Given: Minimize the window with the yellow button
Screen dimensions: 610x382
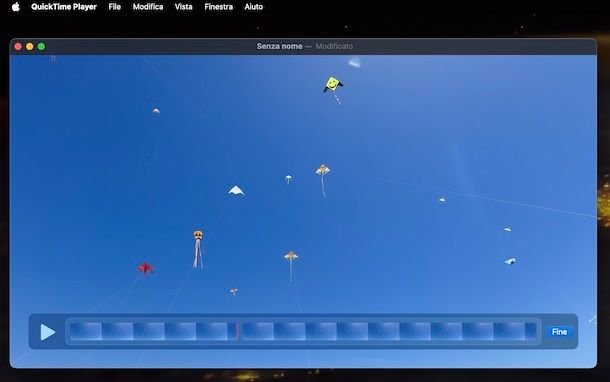Looking at the screenshot, I should (30, 47).
